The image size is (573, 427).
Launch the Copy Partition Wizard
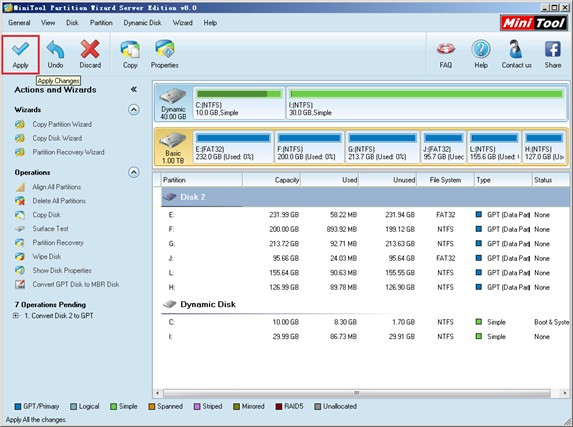[62, 124]
